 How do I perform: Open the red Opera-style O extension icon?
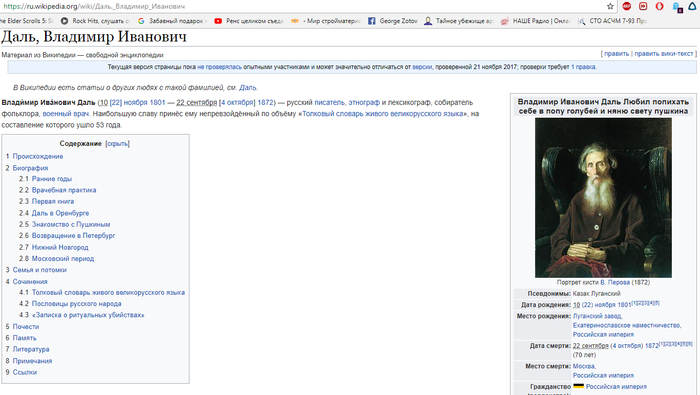click(x=659, y=6)
